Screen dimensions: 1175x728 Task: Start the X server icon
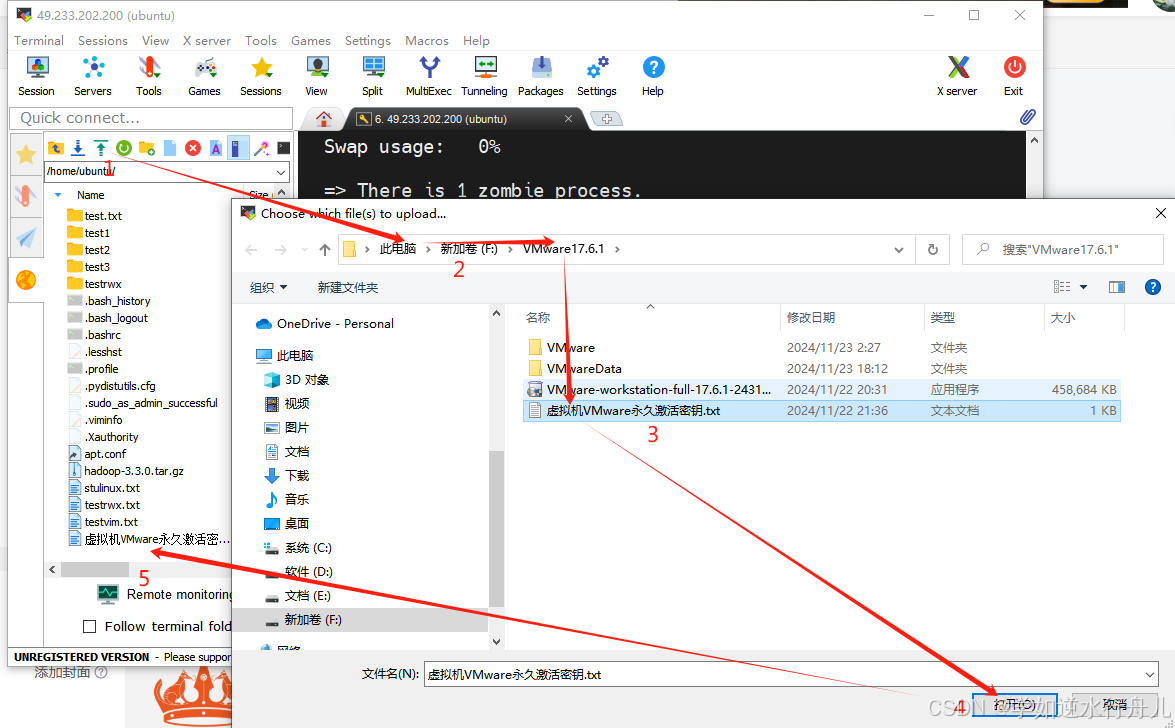point(957,76)
